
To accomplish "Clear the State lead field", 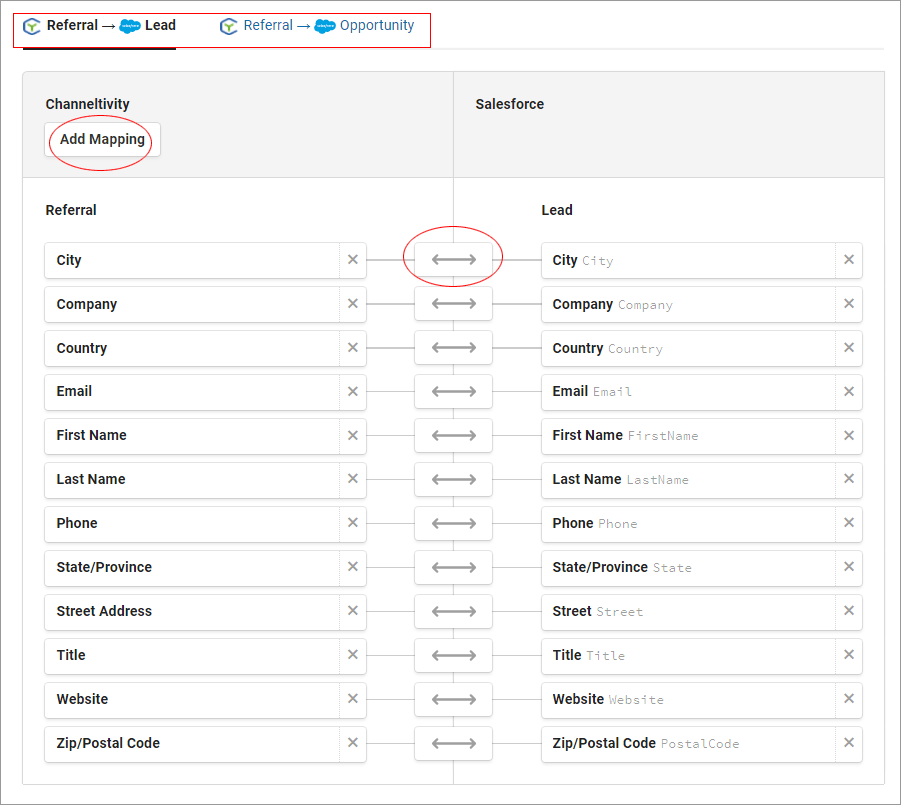I will [849, 567].
